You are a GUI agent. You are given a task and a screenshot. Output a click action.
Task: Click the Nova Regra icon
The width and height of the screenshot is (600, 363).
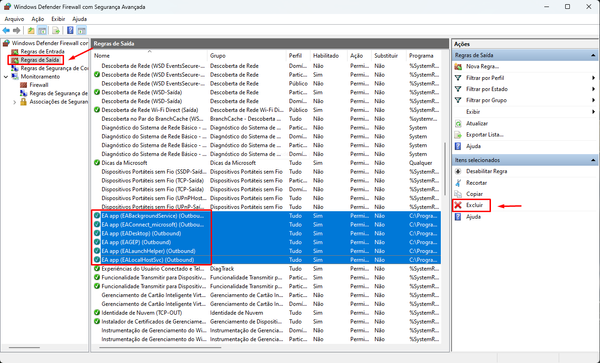[458, 67]
